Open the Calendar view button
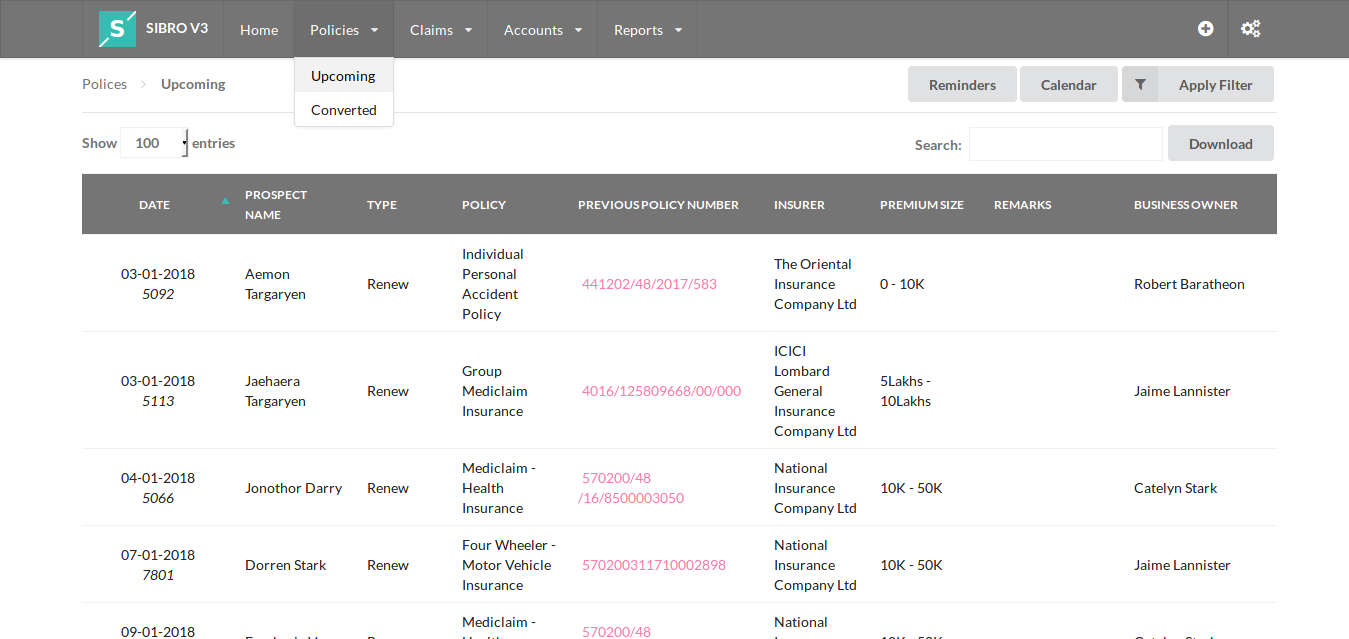This screenshot has width=1349, height=639. click(x=1068, y=85)
